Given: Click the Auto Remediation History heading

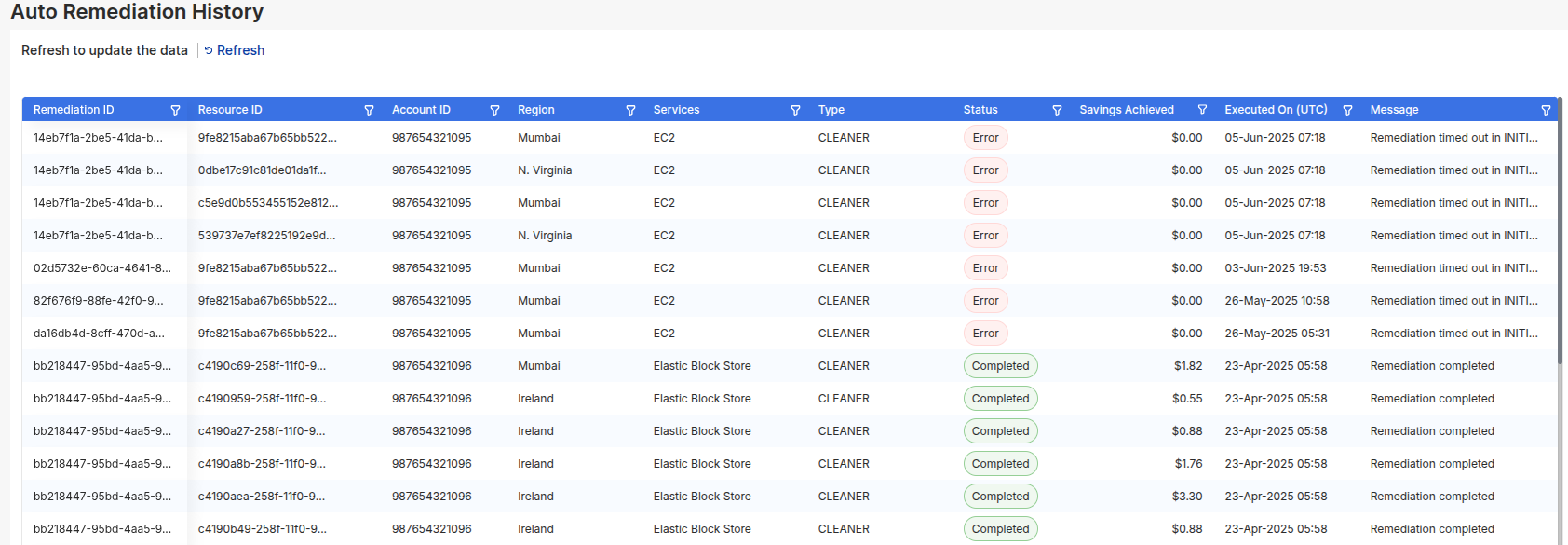Looking at the screenshot, I should pyautogui.click(x=137, y=12).
